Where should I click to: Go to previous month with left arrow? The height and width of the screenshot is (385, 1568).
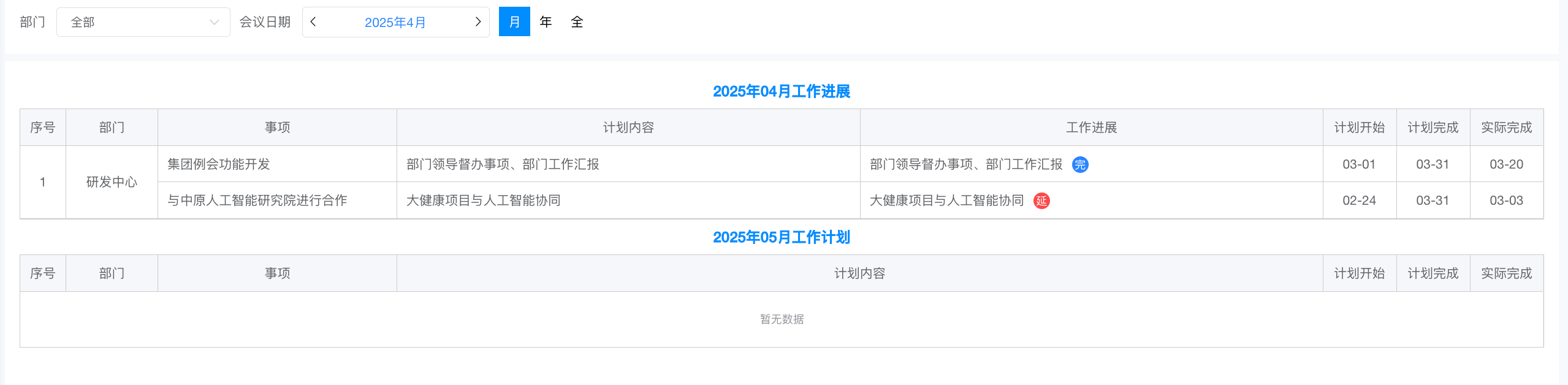(313, 22)
